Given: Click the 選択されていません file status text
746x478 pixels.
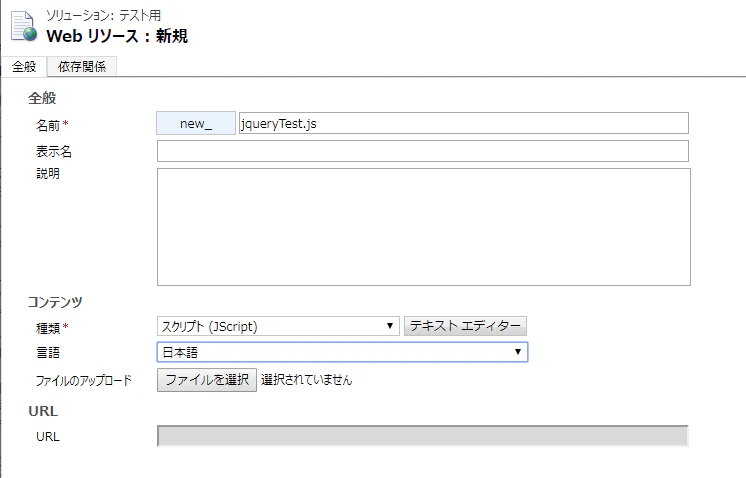Looking at the screenshot, I should pos(306,380).
